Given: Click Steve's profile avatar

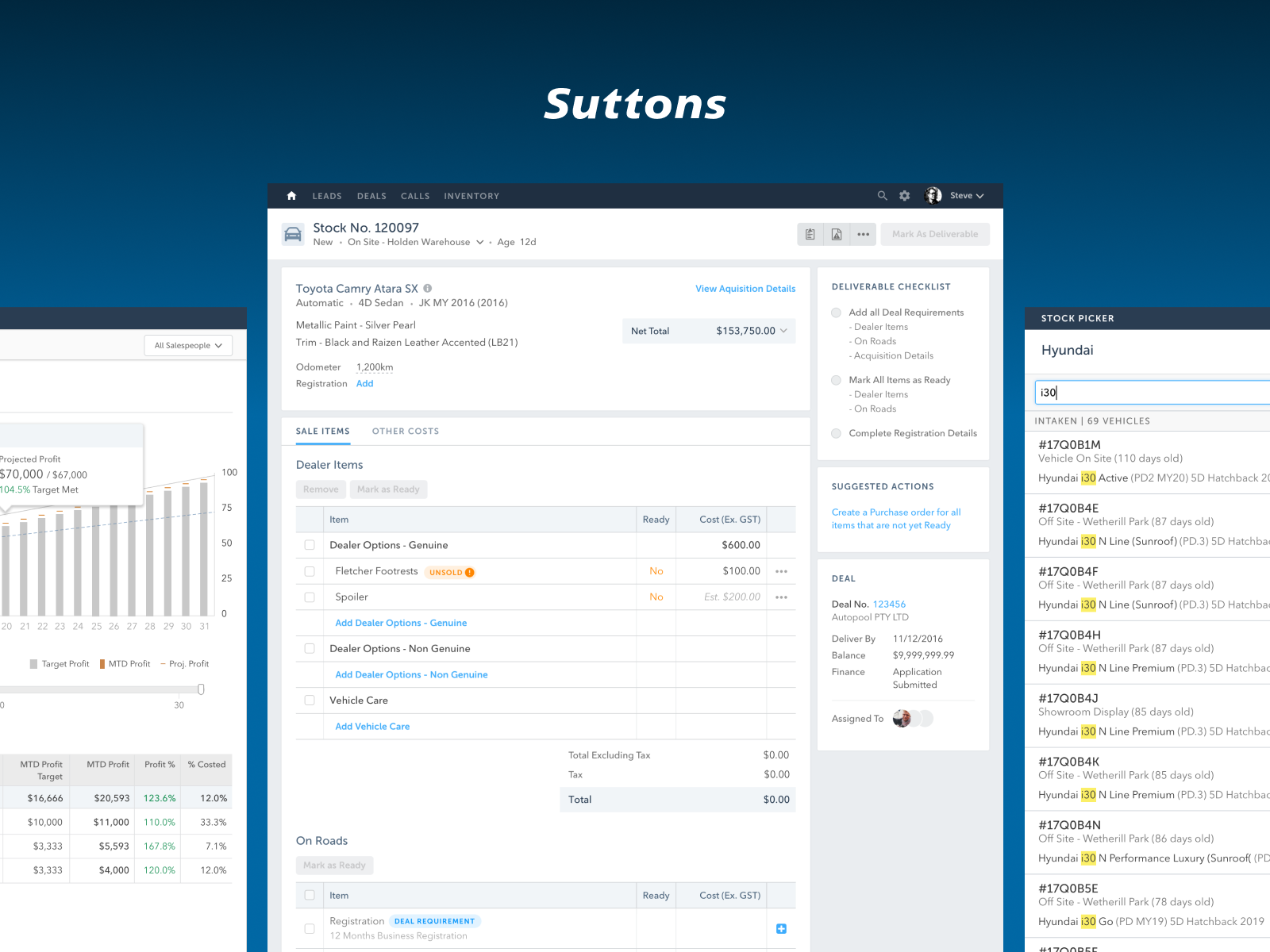Looking at the screenshot, I should click(933, 195).
